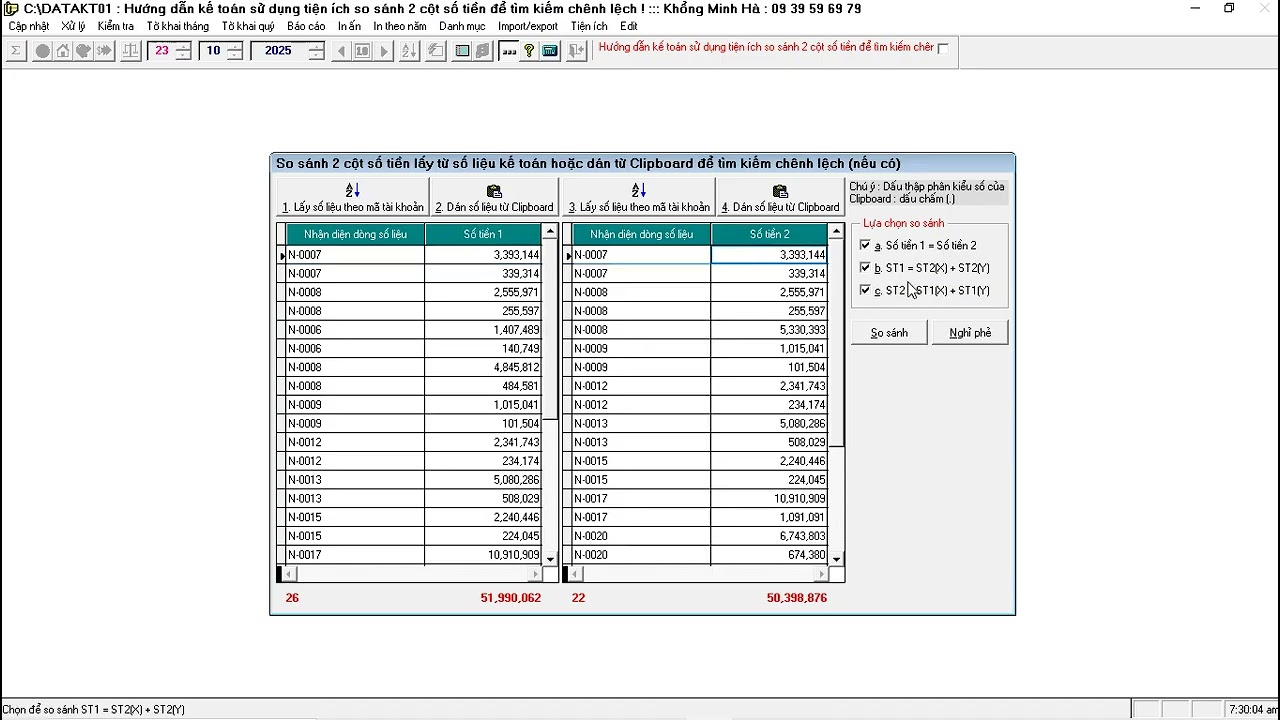Open help via question mark icon
The image size is (1280, 720).
pyautogui.click(x=529, y=51)
